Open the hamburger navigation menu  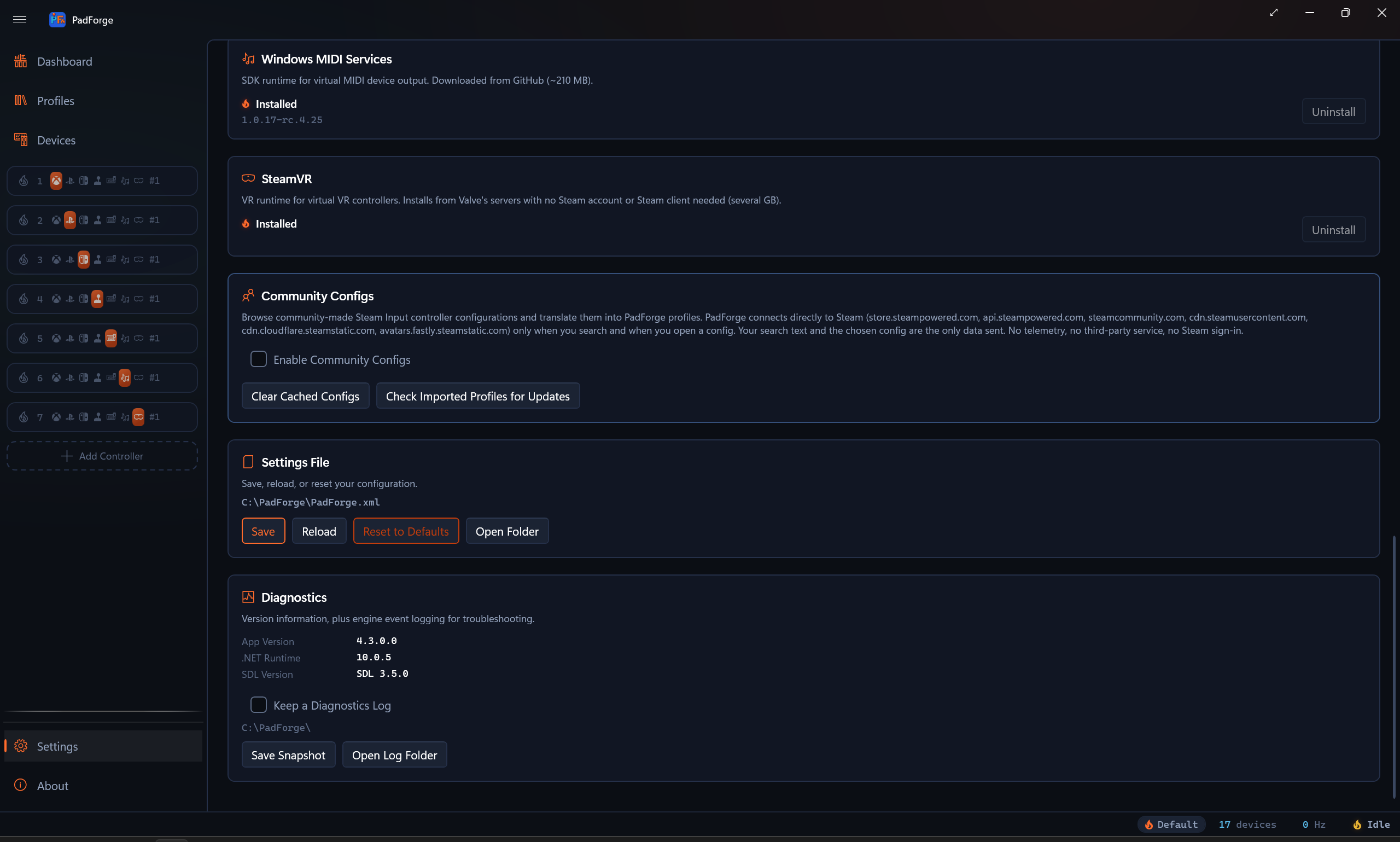(20, 19)
